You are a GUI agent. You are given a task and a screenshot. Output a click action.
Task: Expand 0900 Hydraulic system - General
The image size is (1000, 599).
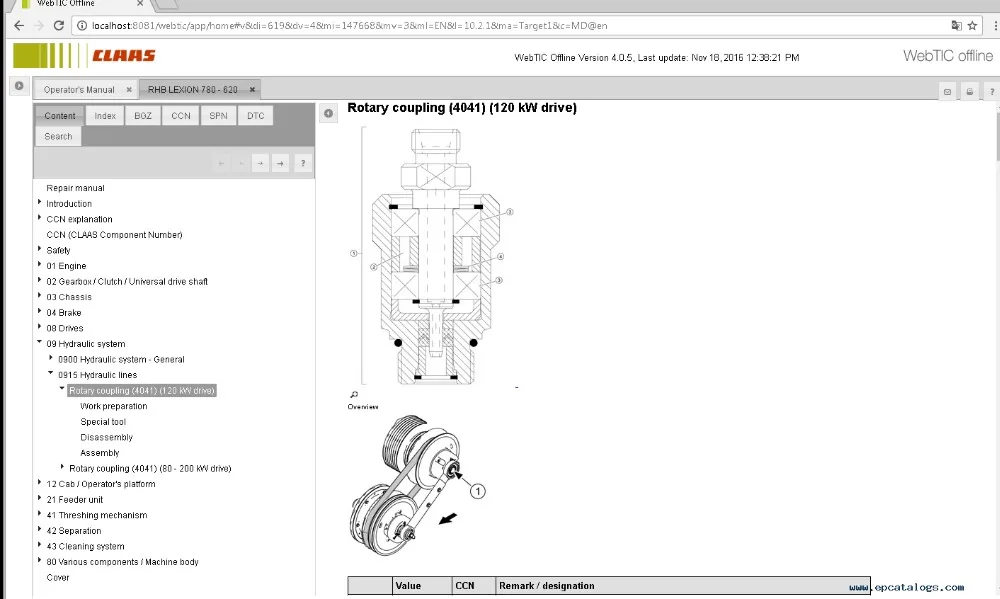51,358
